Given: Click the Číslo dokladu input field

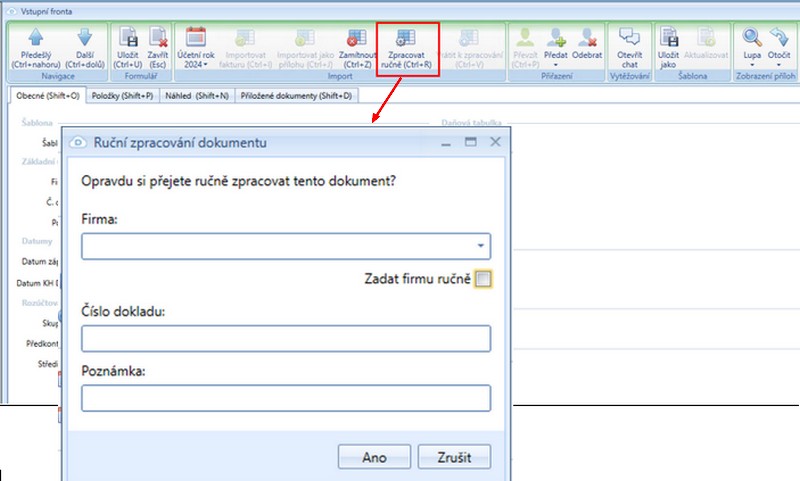Looking at the screenshot, I should click(x=286, y=339).
